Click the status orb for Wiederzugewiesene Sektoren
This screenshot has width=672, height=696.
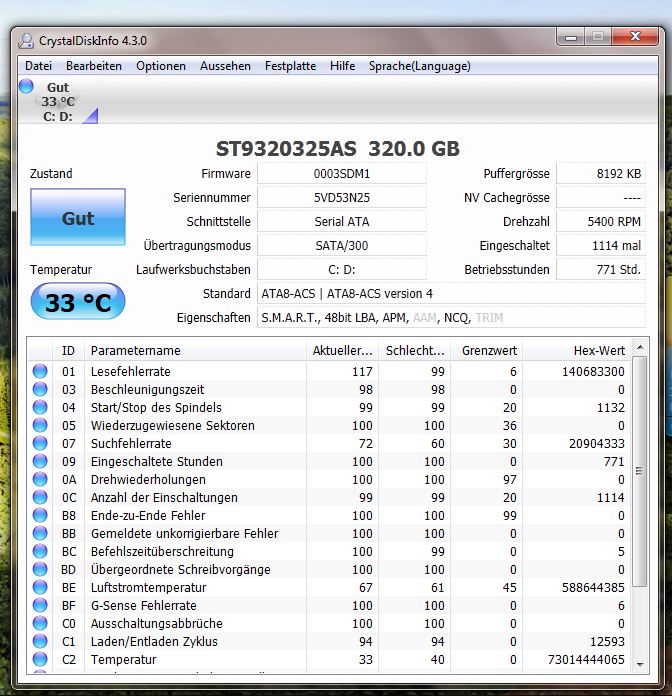pos(40,425)
